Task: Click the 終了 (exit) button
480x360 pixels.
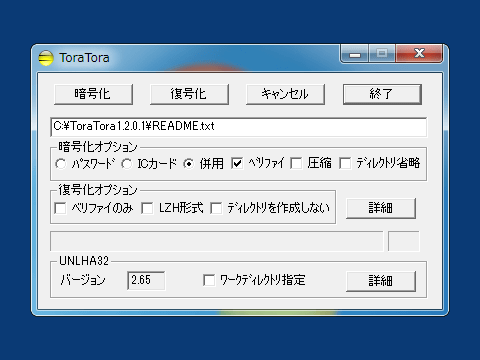Action: (382, 94)
